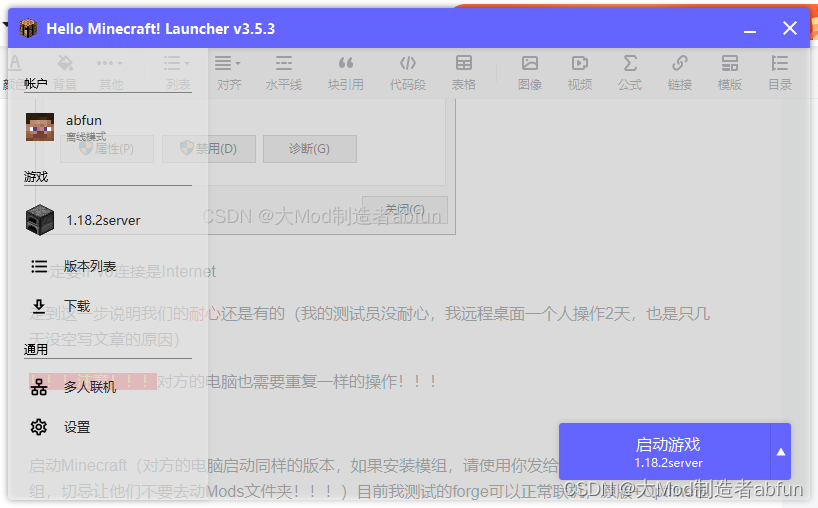Click the 诊断(G) button in background dialog
The image size is (818, 508).
[310, 149]
